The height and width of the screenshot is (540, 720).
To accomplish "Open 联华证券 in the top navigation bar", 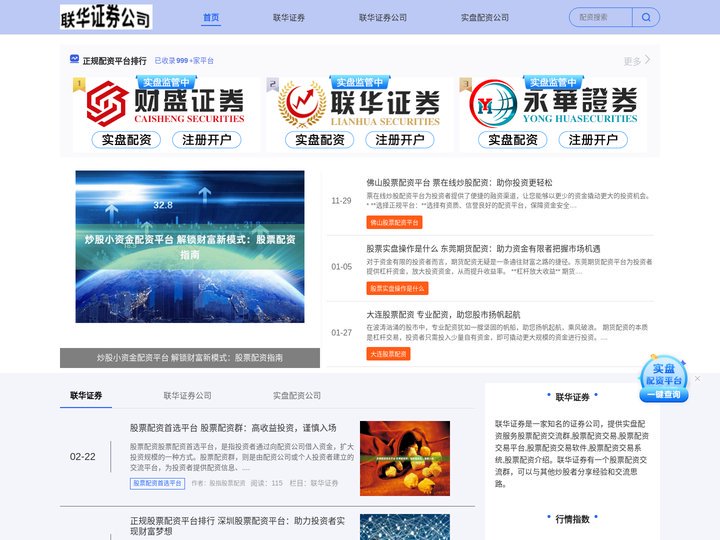I will coord(288,17).
